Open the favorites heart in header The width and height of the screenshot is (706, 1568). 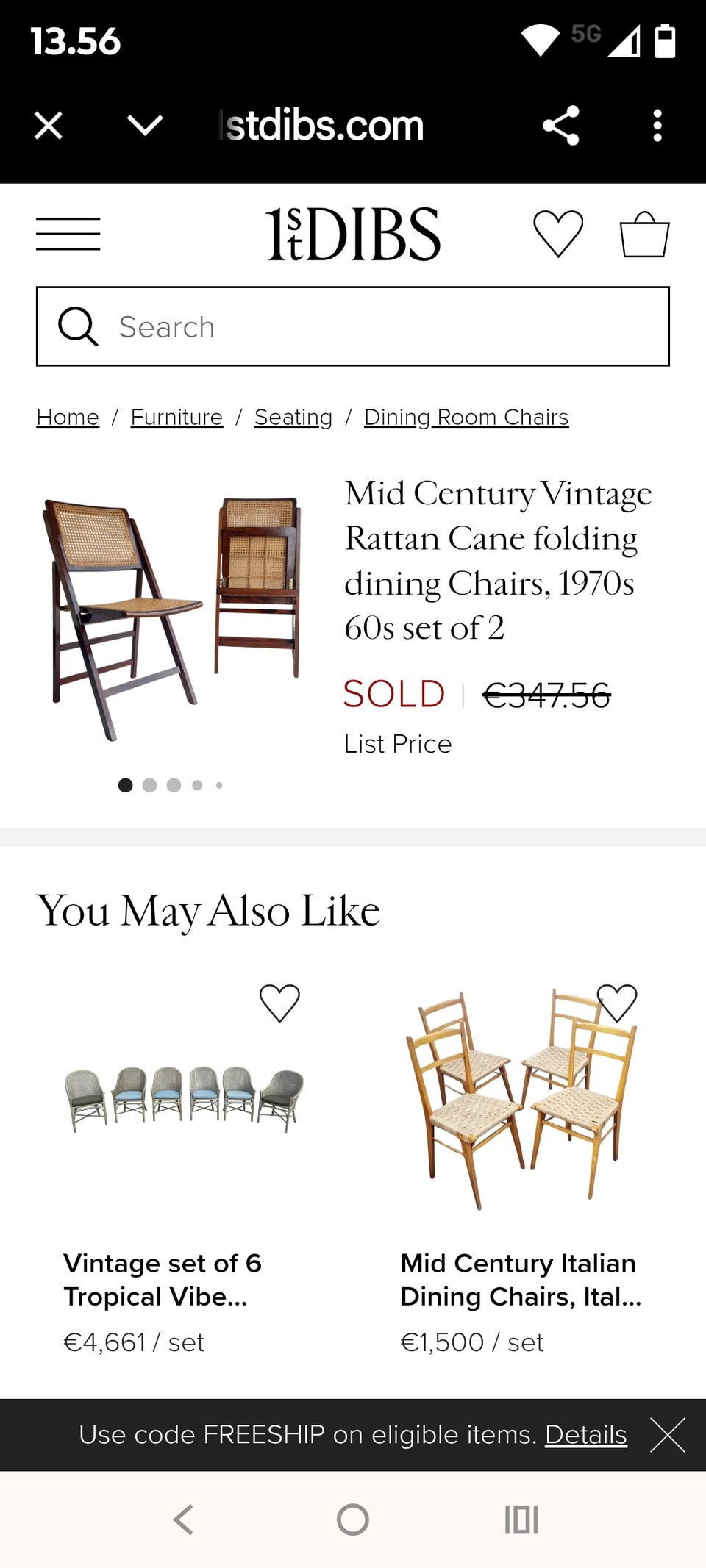point(558,234)
